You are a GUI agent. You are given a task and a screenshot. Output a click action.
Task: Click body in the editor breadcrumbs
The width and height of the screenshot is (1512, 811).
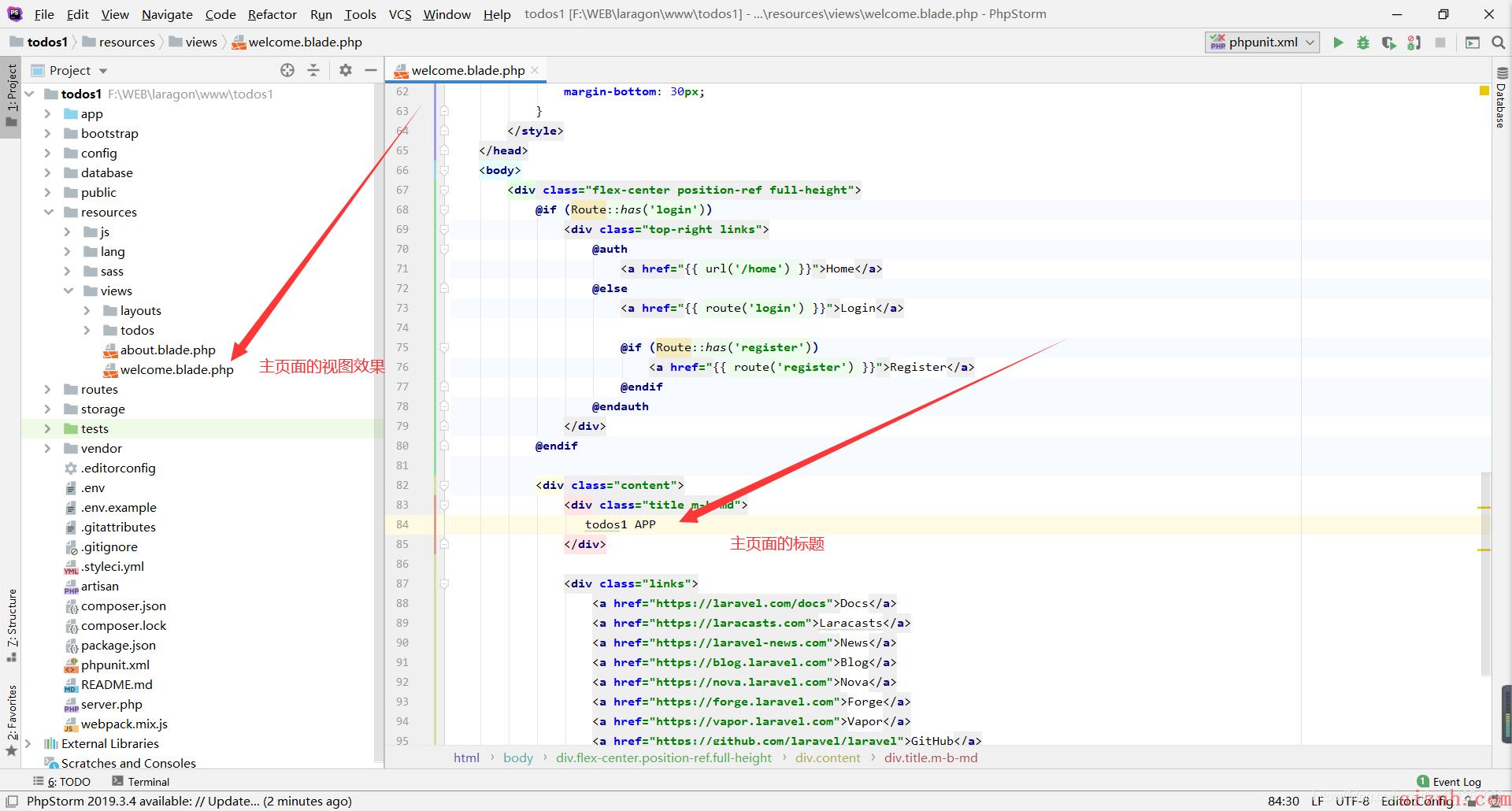pyautogui.click(x=518, y=757)
